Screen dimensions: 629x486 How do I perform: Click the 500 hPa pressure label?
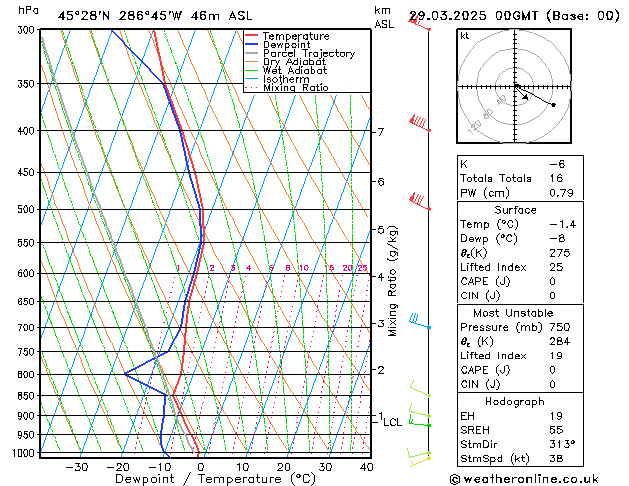point(28,209)
